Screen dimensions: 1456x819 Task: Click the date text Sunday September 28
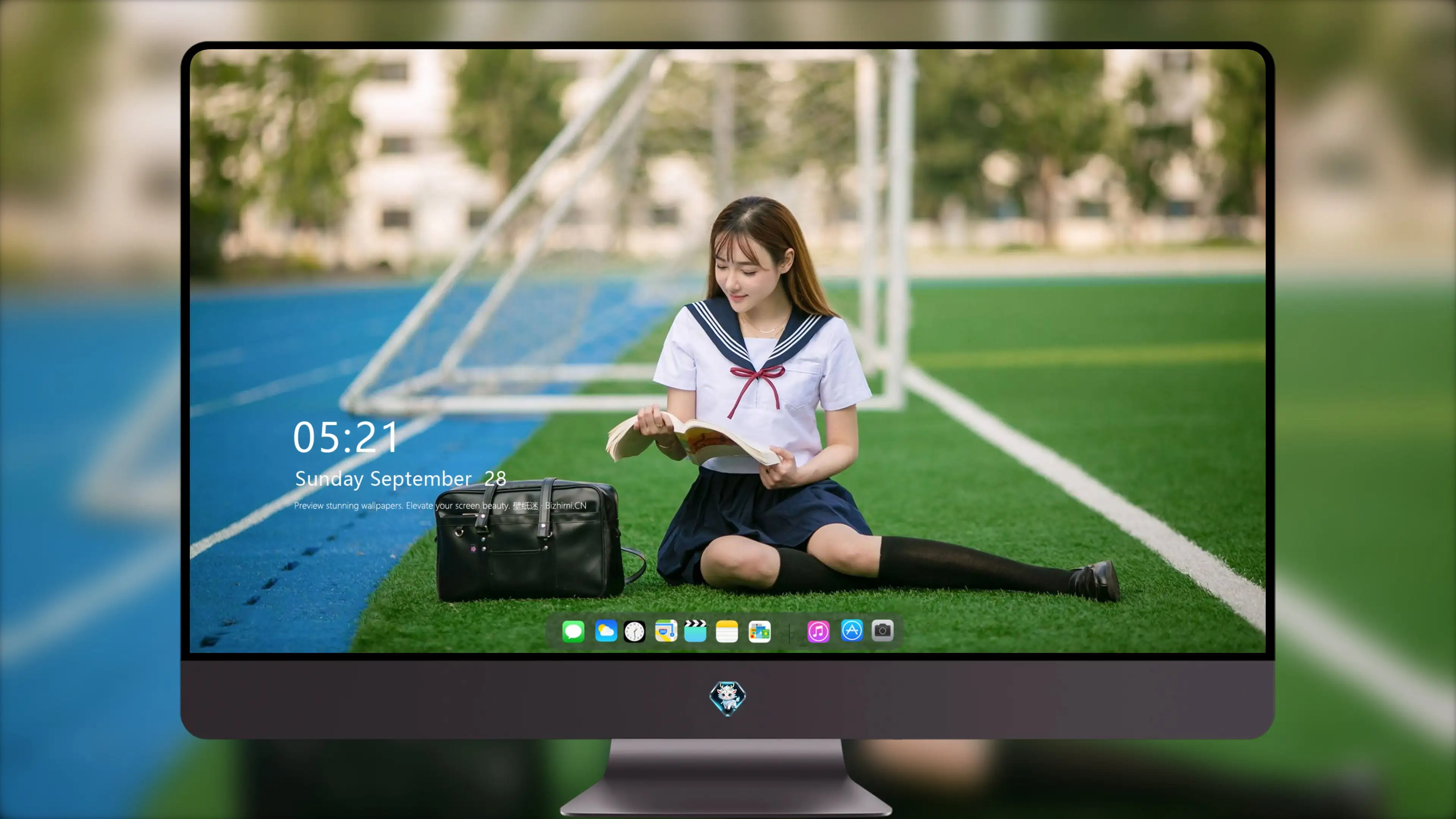pyautogui.click(x=400, y=479)
